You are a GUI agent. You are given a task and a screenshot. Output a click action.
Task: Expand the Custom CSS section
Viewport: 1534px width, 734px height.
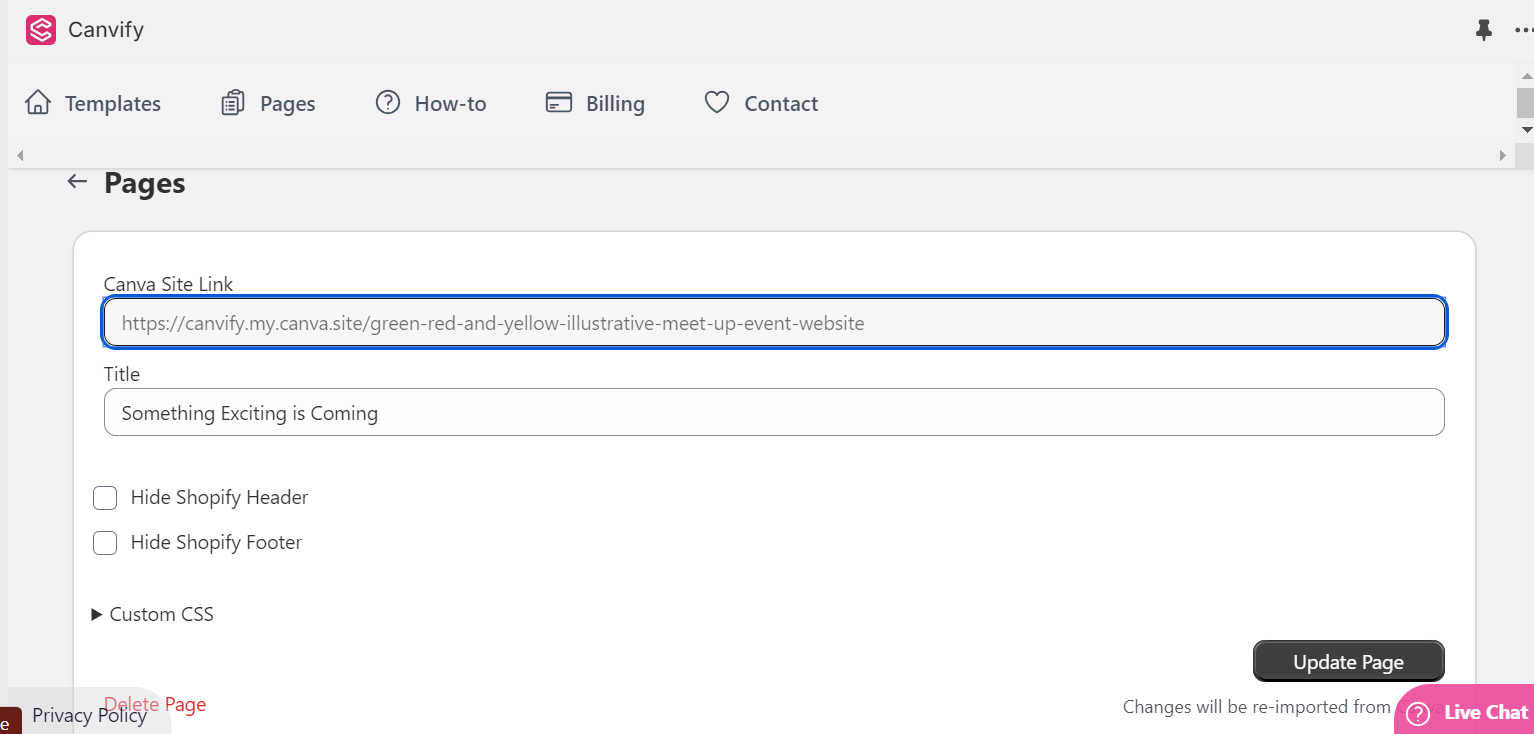[x=153, y=614]
